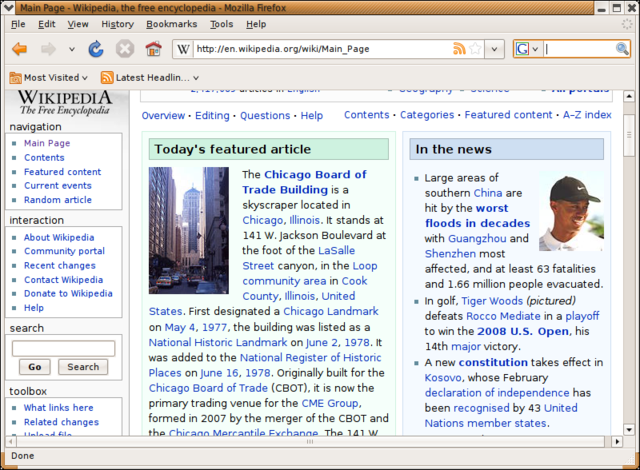Open the Google search engine dropdown
Screen dimensions: 640x470
(x=527, y=49)
